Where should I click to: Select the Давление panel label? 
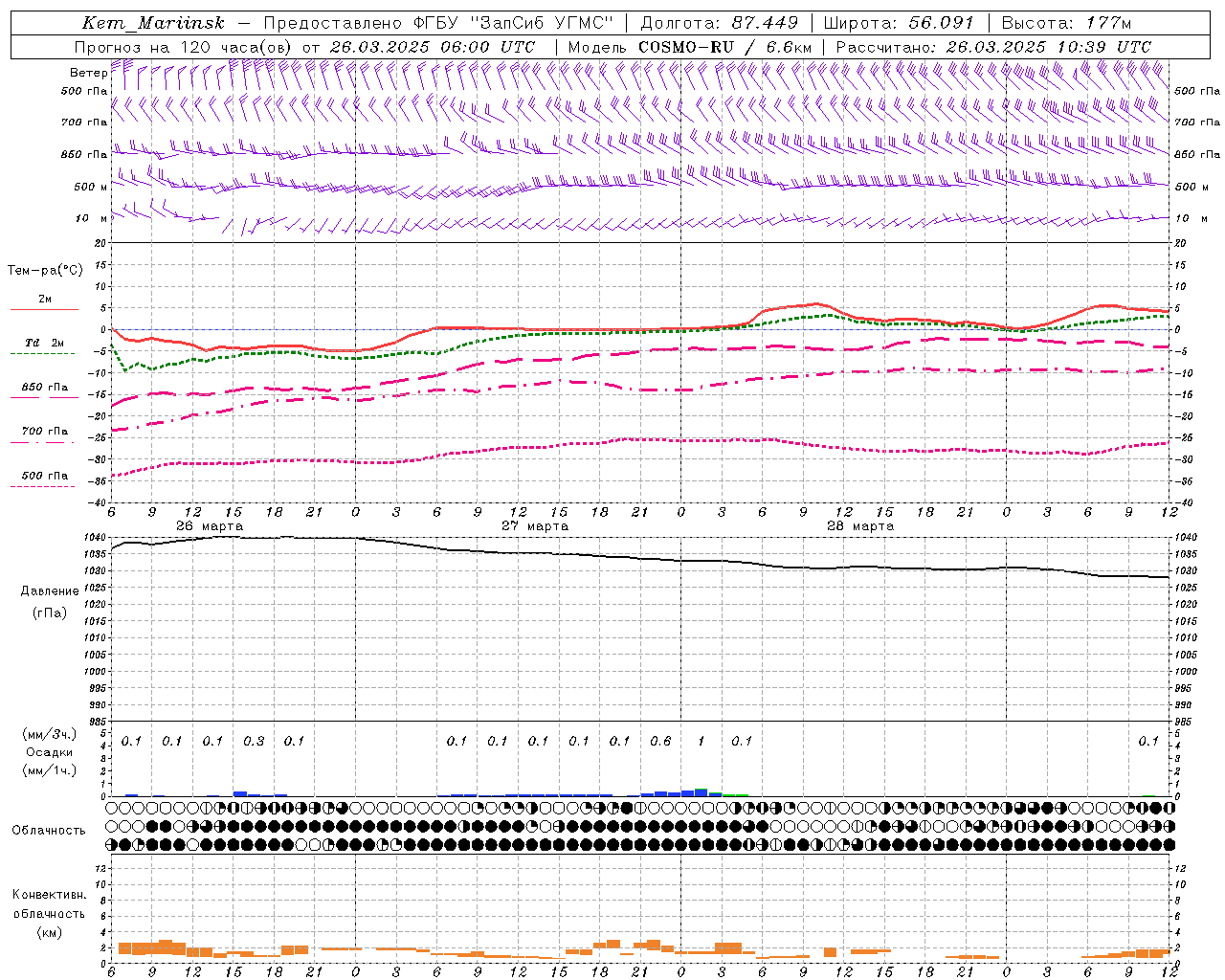tap(50, 591)
